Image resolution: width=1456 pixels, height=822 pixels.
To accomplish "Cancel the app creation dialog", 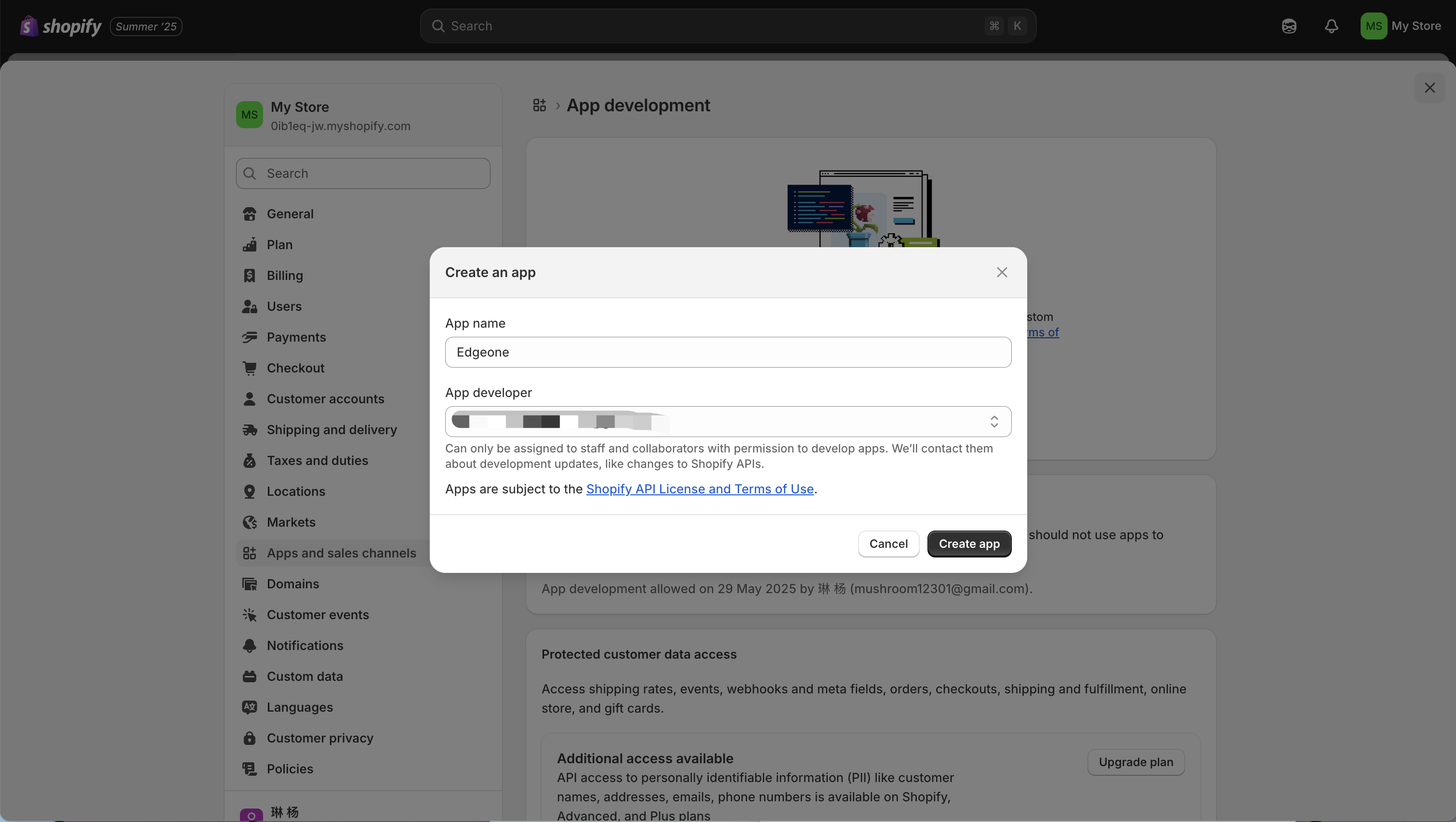I will point(888,544).
